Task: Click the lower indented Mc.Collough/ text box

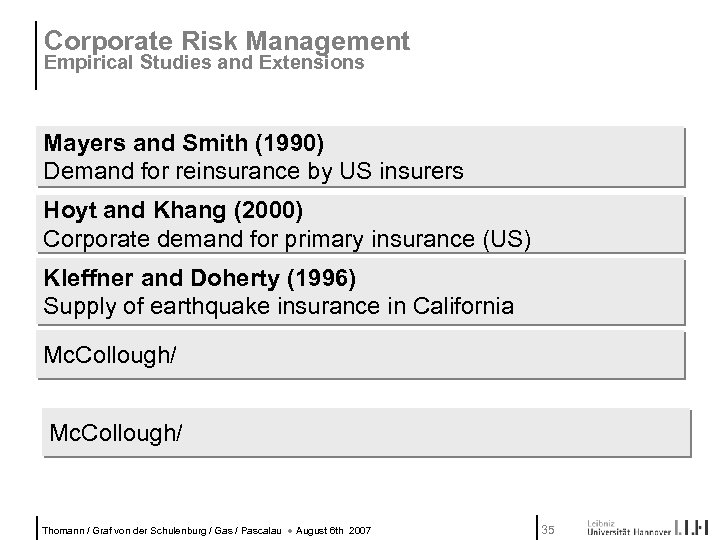Action: 118,433
